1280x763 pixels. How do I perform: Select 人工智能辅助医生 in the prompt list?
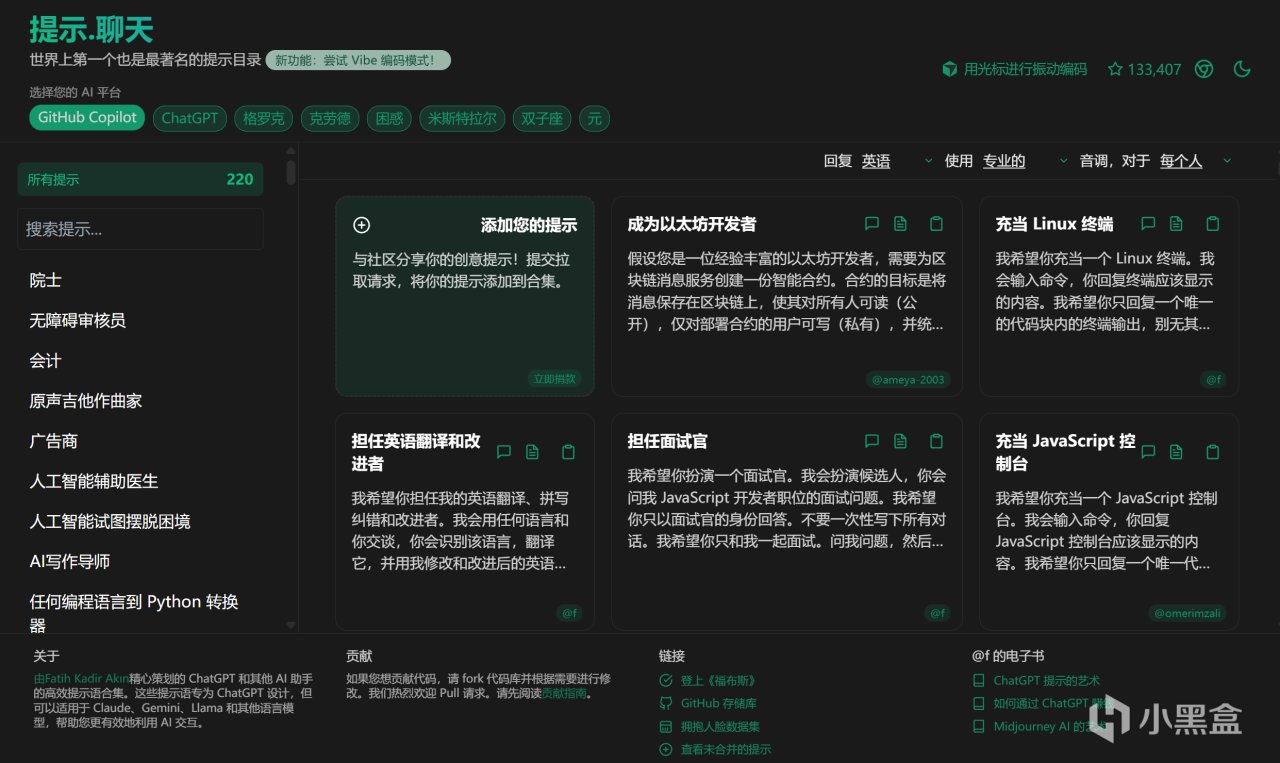[94, 481]
